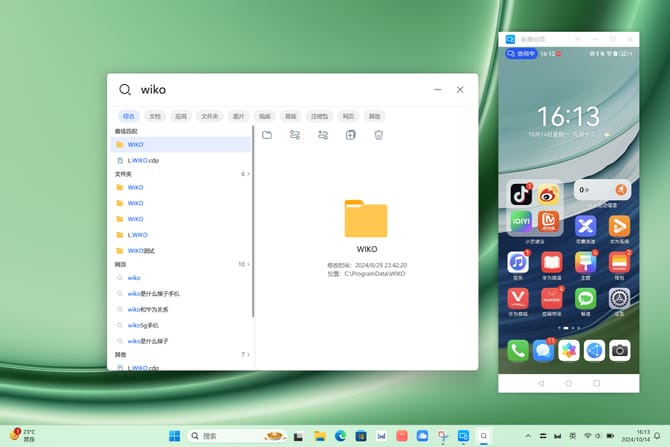Viewport: 670px width, 447px height.
Task: Switch to the 文档 filter tab
Action: click(x=155, y=116)
